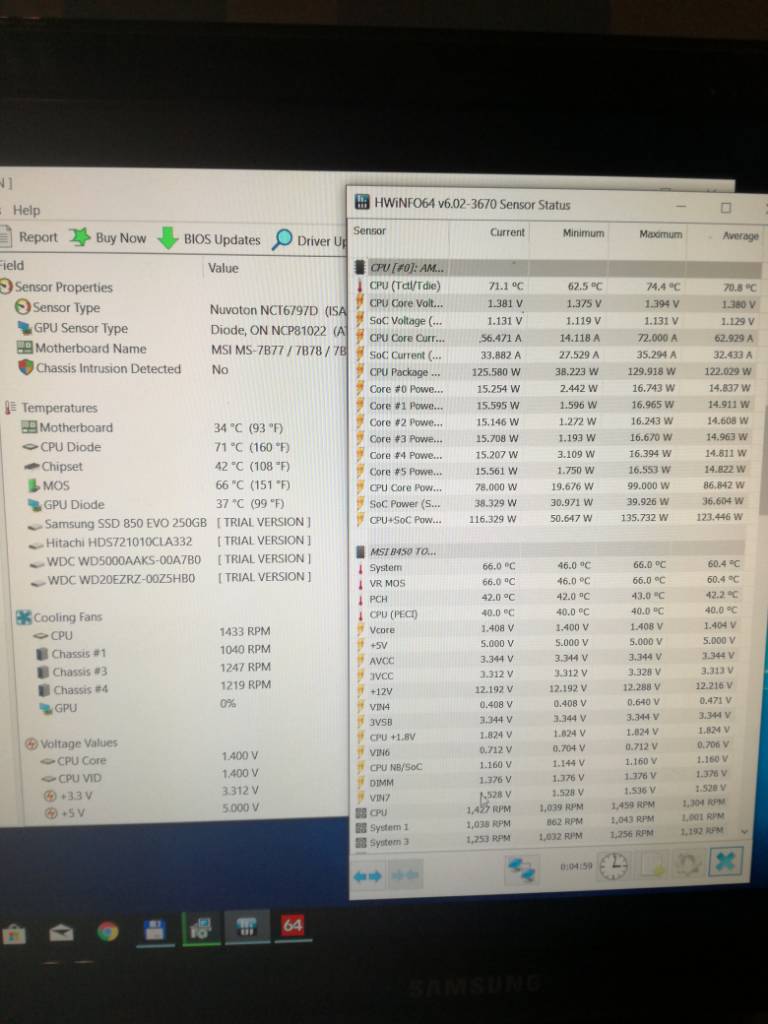Click the Field column header
Viewport: 768px width, 1024px height.
[x=12, y=266]
